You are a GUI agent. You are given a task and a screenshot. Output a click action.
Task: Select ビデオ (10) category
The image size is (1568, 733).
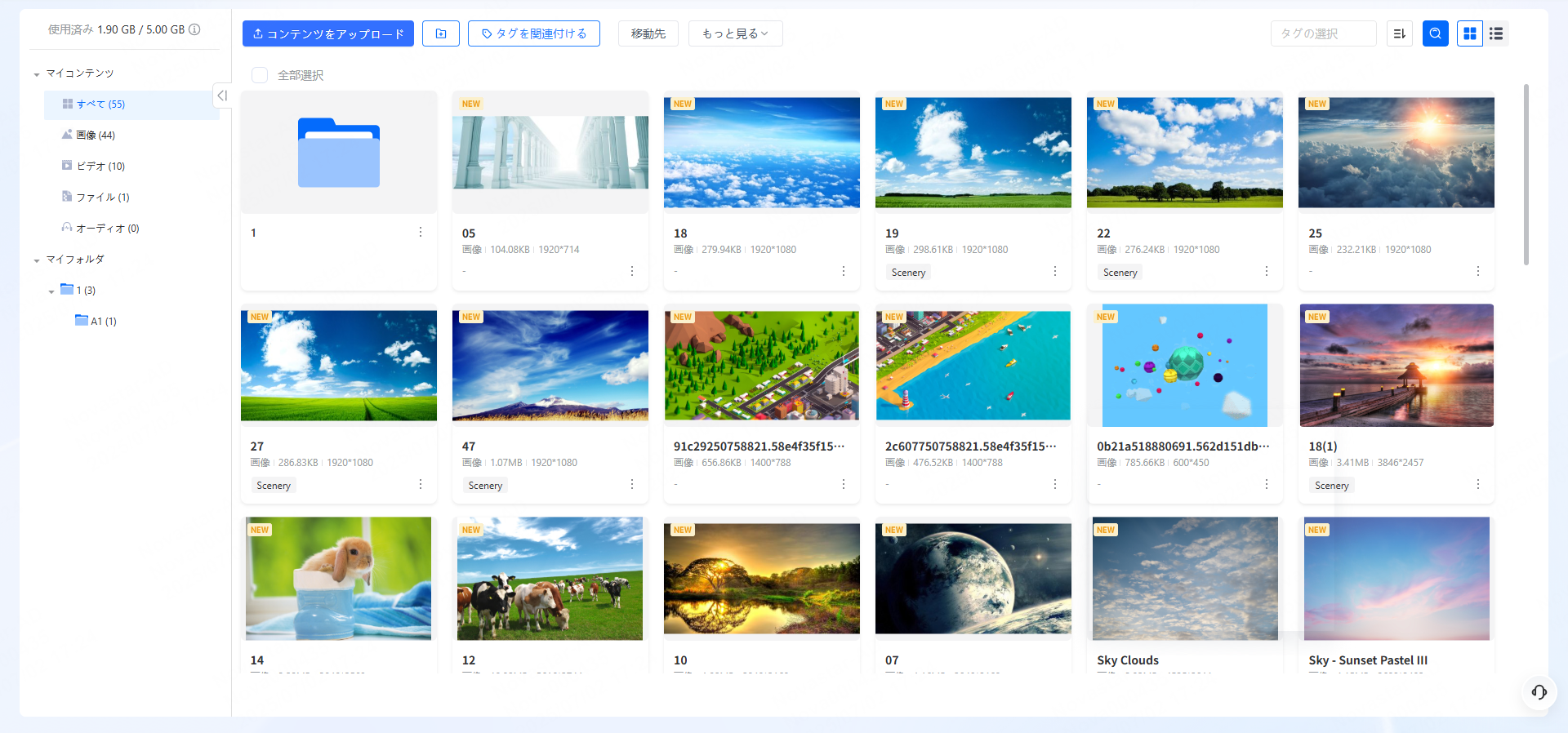[100, 167]
